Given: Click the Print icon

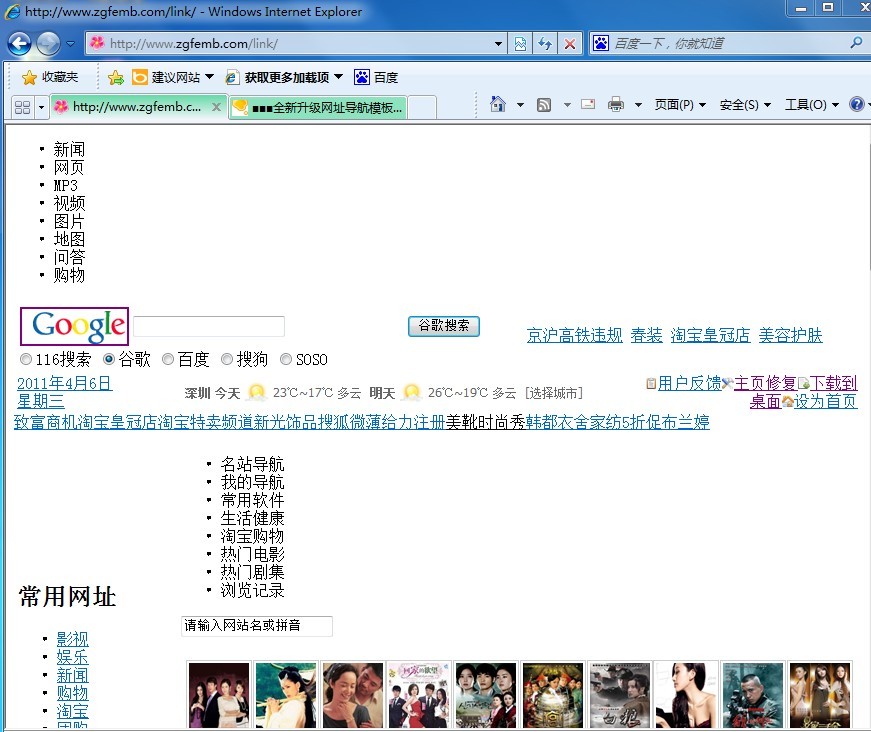Looking at the screenshot, I should pos(615,104).
